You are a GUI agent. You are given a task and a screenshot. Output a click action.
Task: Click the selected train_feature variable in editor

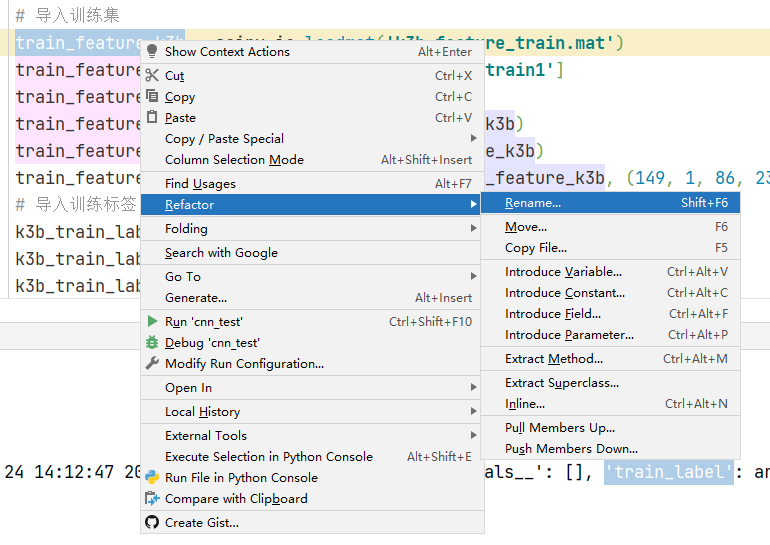[79, 43]
